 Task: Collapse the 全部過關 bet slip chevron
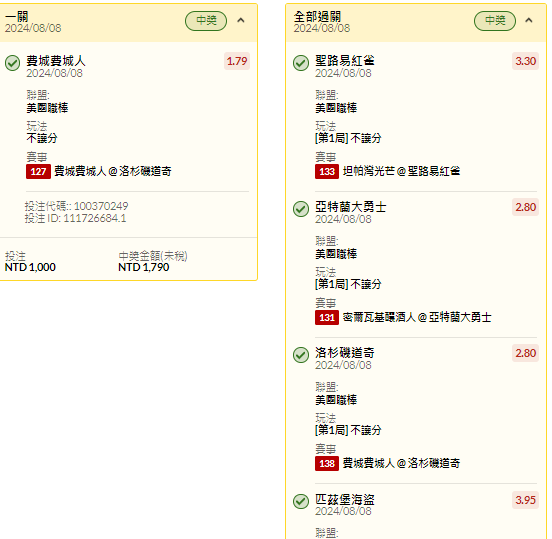(x=529, y=20)
